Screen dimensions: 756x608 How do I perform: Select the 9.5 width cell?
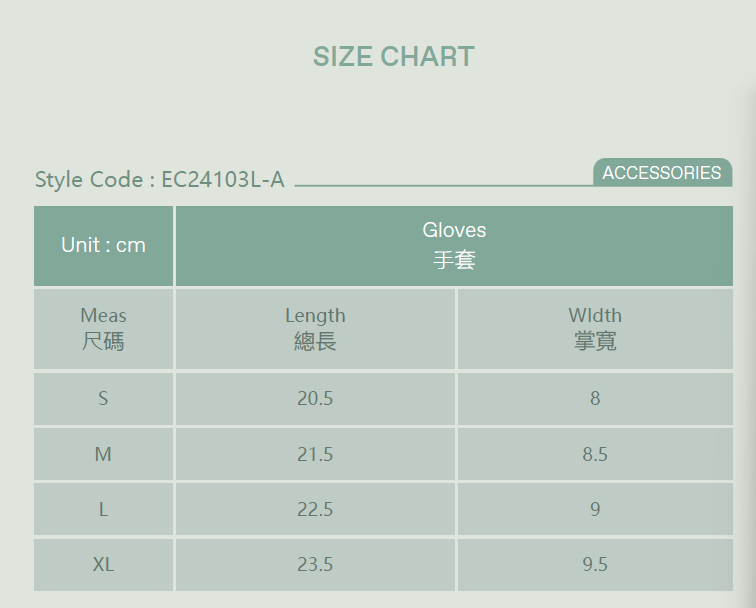click(595, 564)
